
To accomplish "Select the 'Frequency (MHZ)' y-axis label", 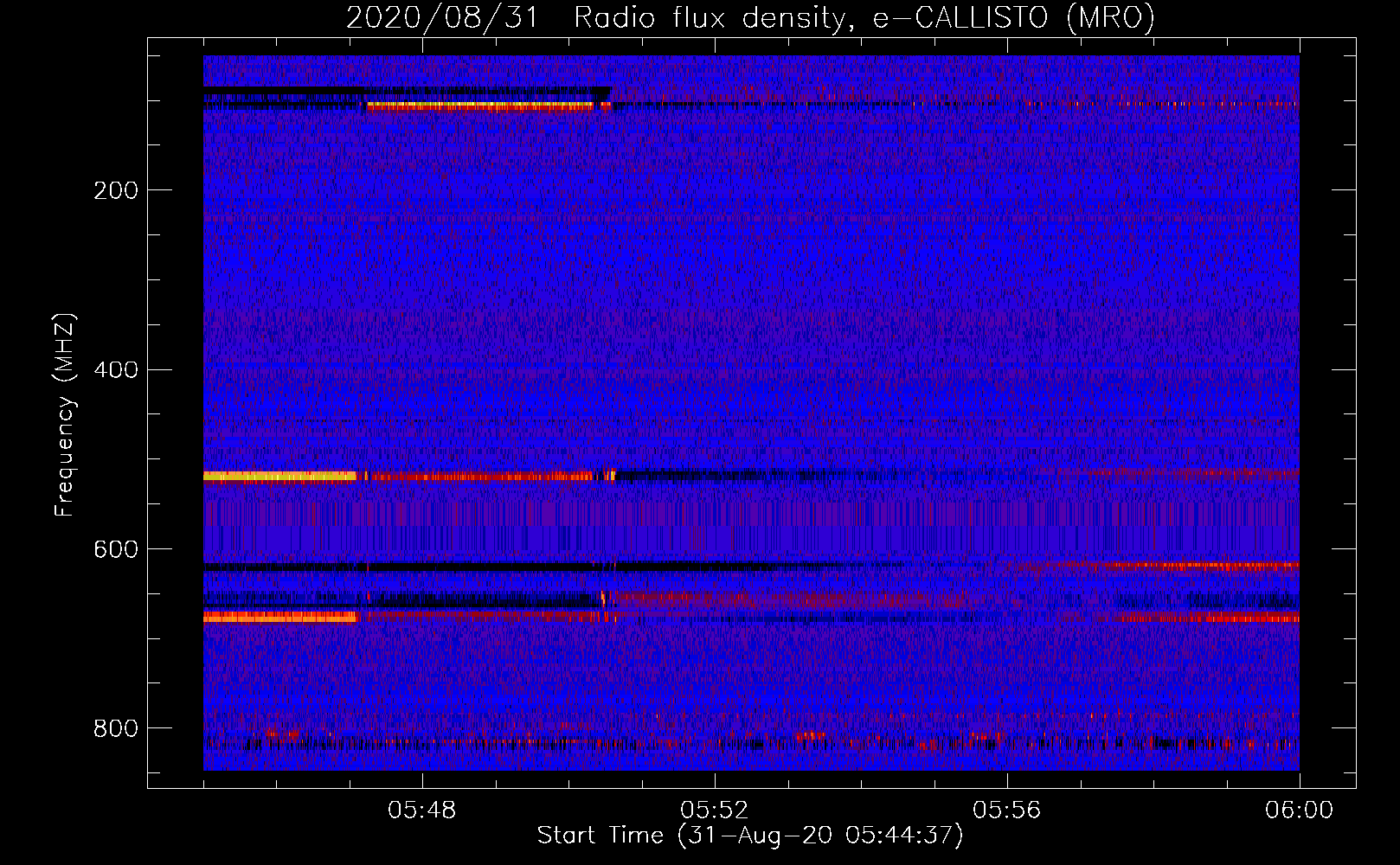I will (65, 415).
